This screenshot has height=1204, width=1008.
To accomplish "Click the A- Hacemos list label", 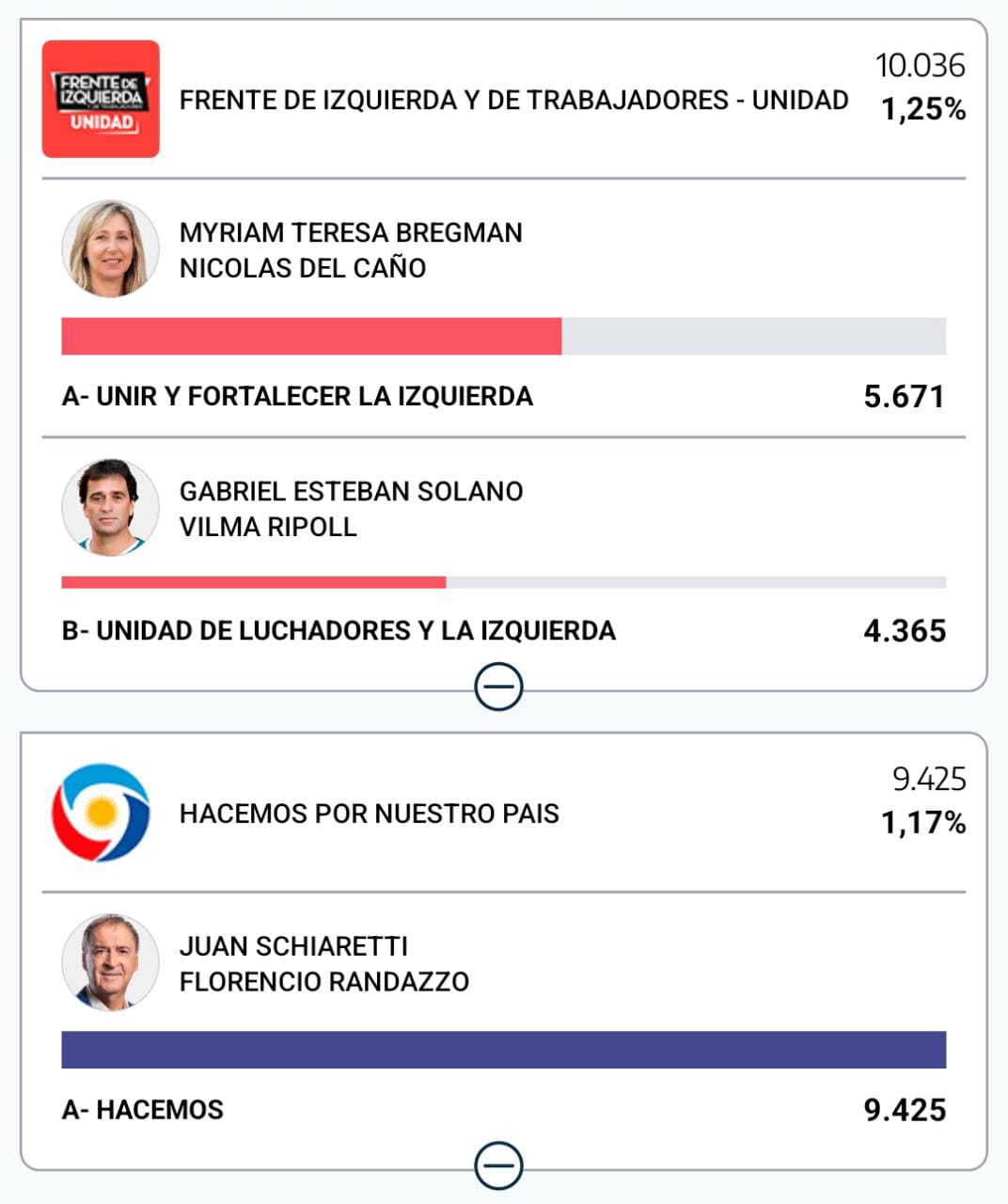I will [x=143, y=1109].
